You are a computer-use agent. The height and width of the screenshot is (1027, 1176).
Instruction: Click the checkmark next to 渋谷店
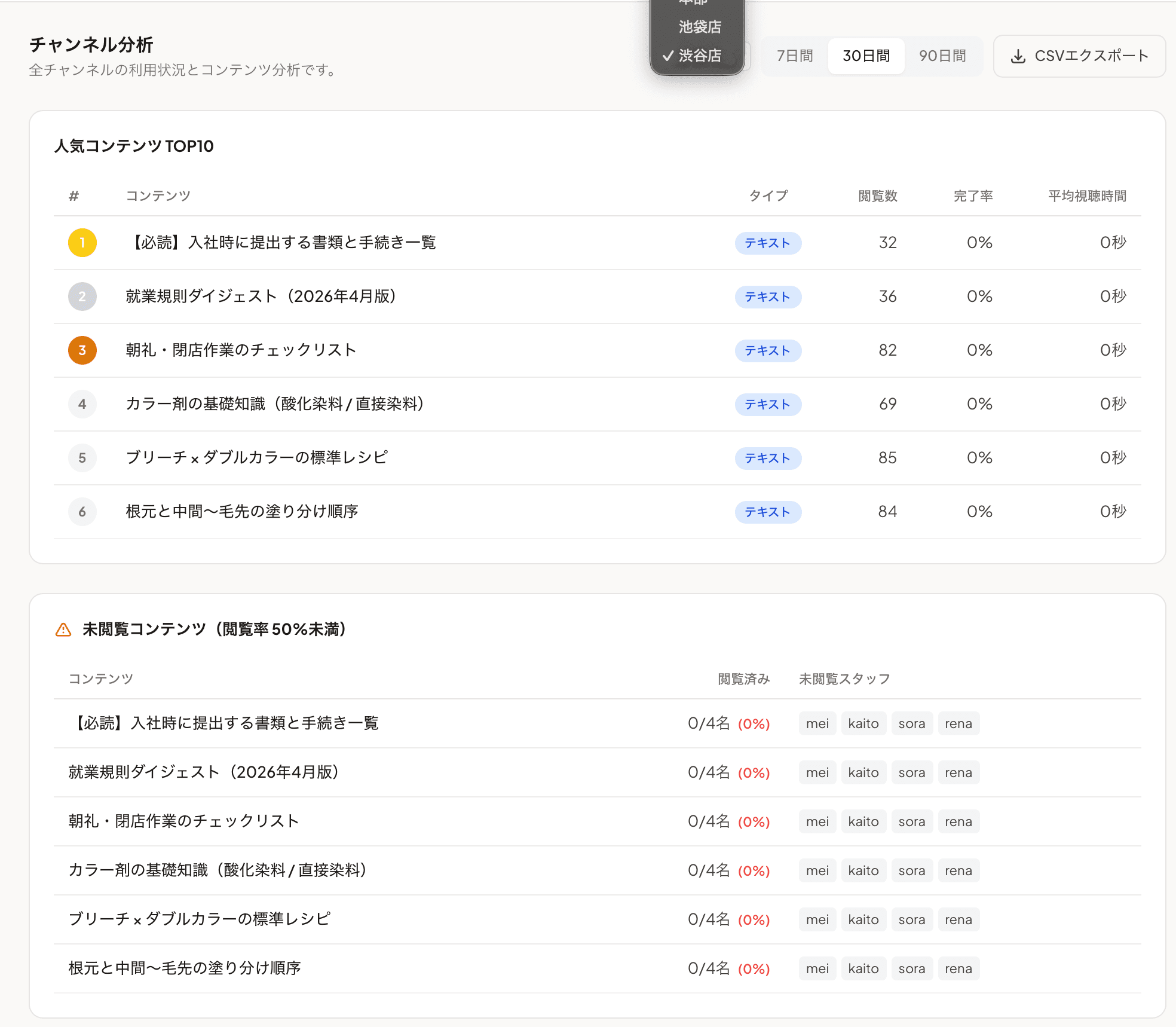668,56
